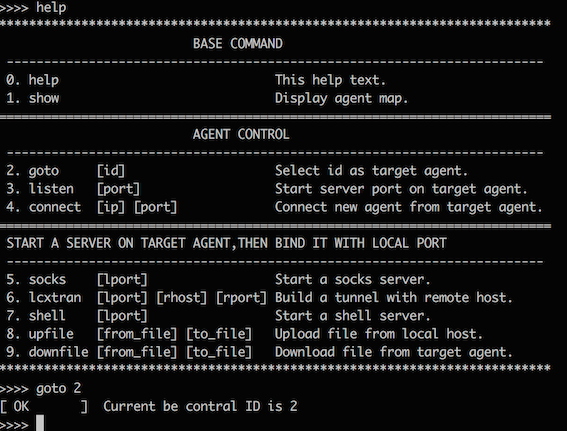Click the 'Display agent map.' description
The image size is (567, 431).
(x=341, y=98)
